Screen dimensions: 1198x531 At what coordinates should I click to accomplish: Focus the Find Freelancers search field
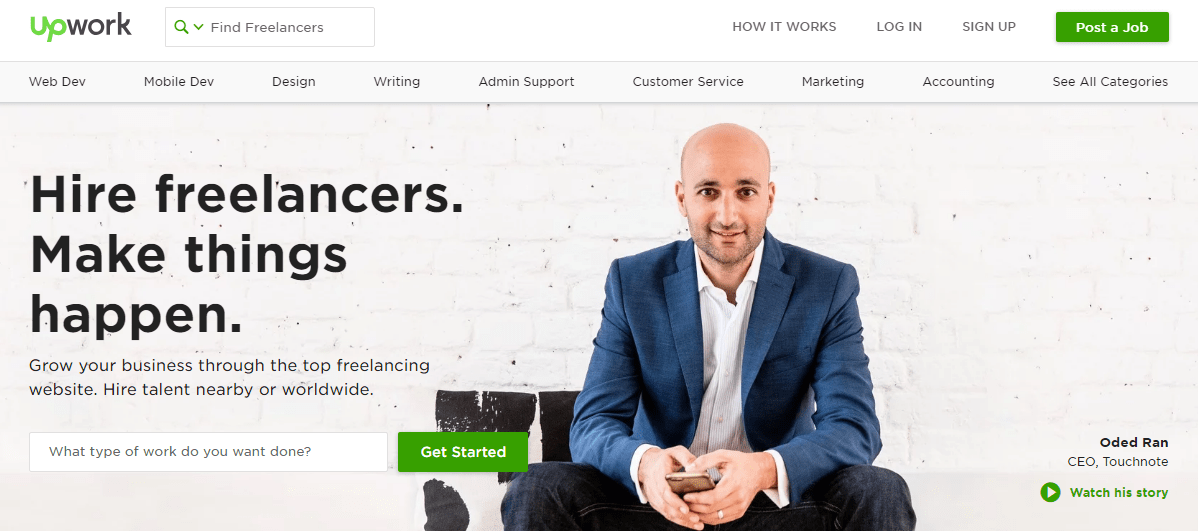[270, 27]
